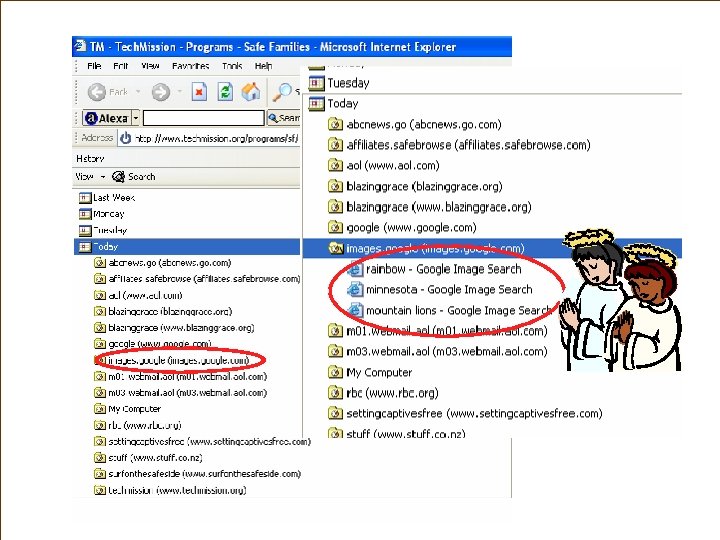This screenshot has width=720, height=540.
Task: Open minnesota - Google Image Search page
Action: [x=439, y=290]
